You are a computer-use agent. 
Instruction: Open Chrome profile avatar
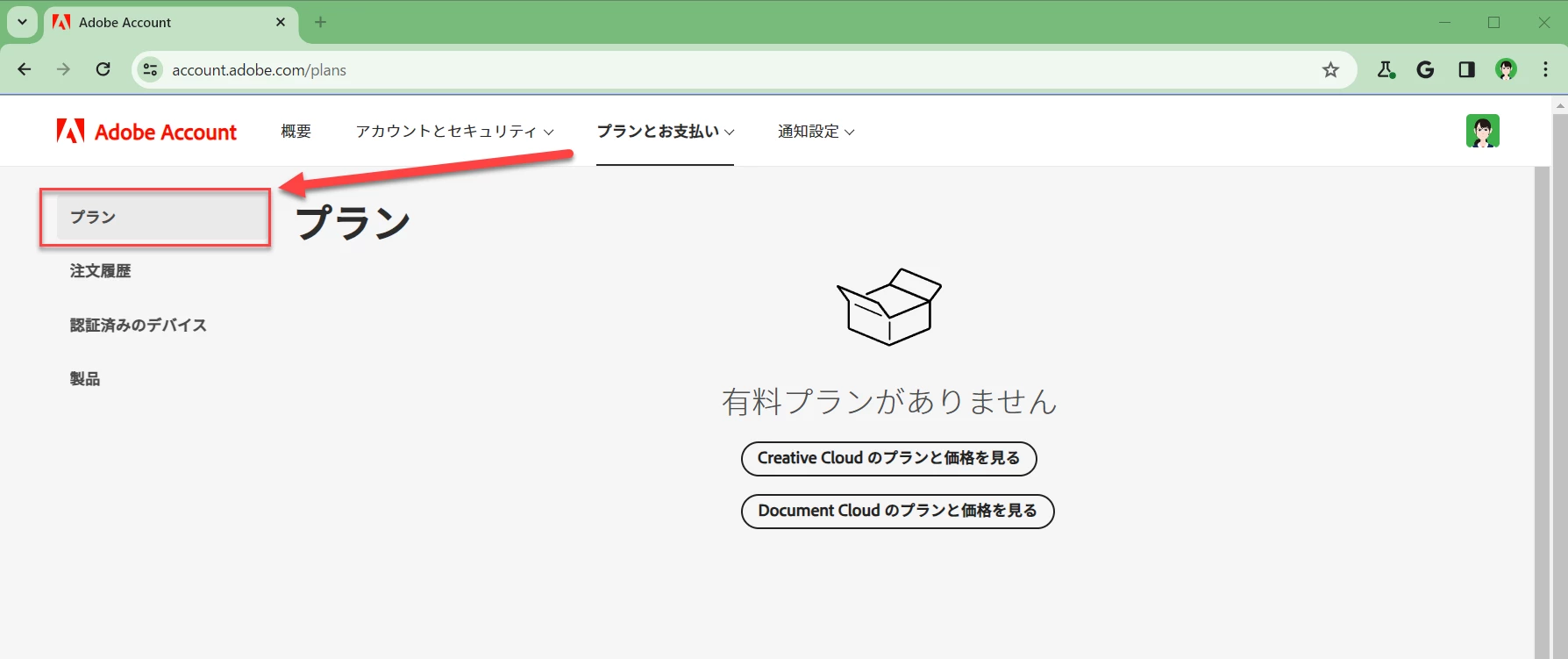pos(1507,69)
